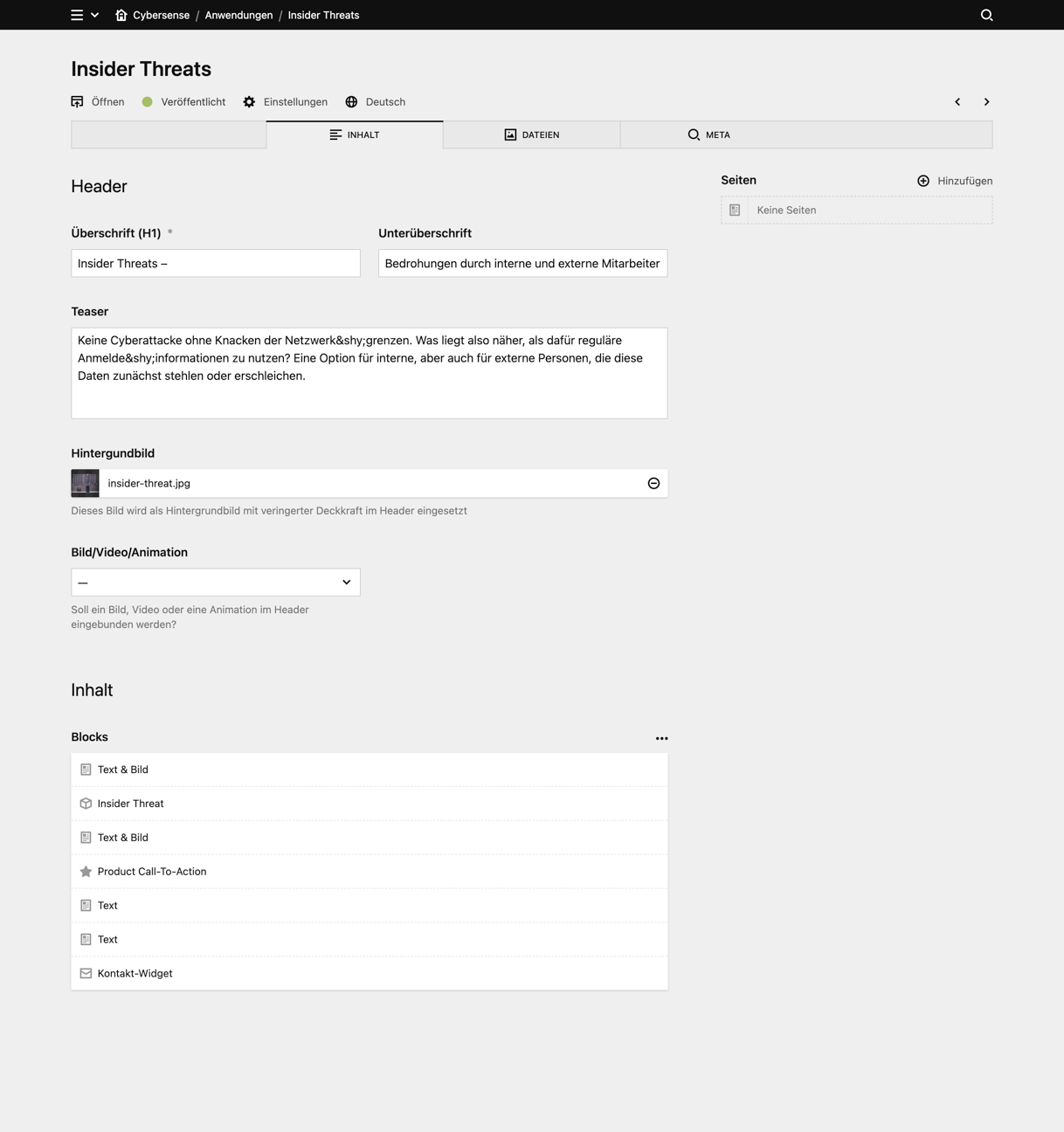This screenshot has height=1132, width=1064.
Task: Open the Insider Threat block
Action: 370,804
